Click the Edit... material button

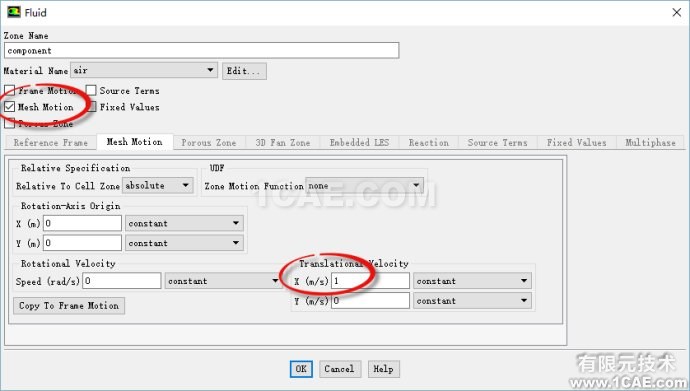[x=244, y=71]
